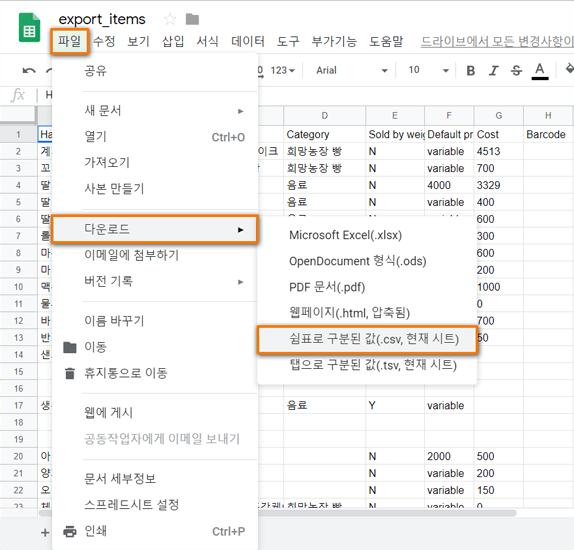
Task: Star the export_items document
Action: pyautogui.click(x=169, y=19)
